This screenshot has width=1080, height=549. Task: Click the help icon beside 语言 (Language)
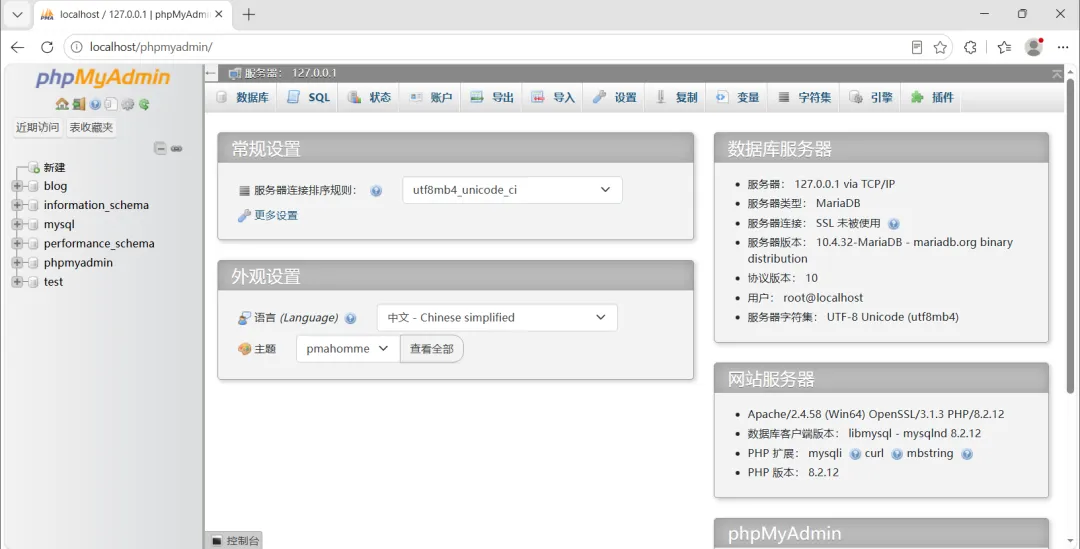[x=351, y=318]
